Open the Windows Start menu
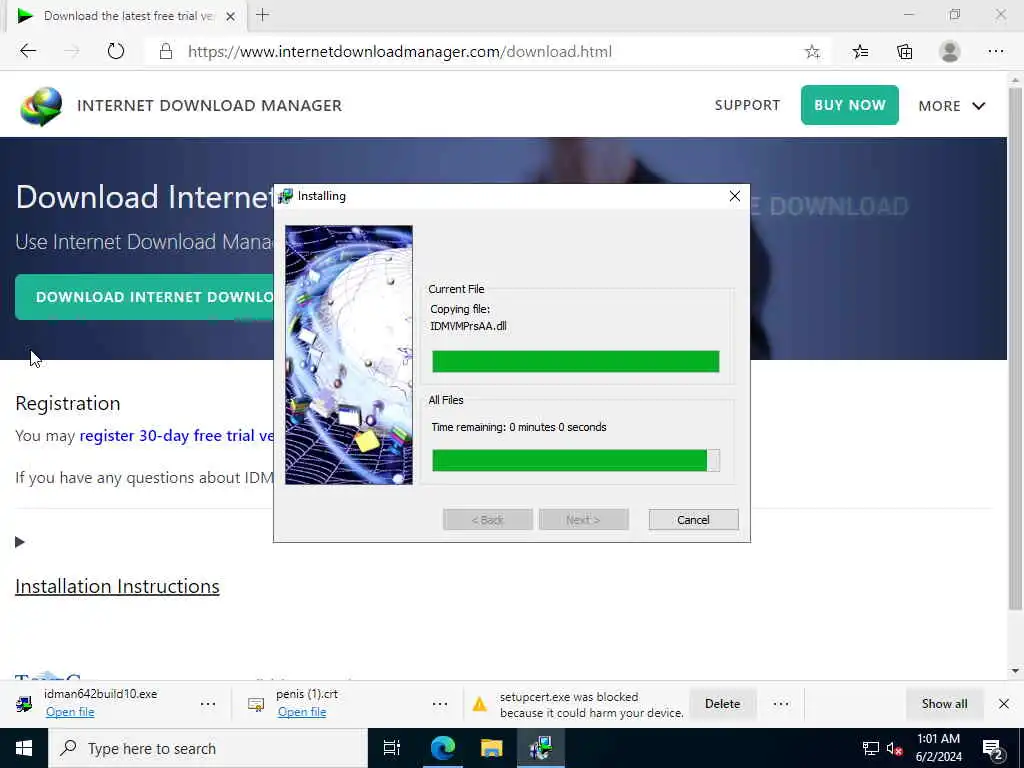 pyautogui.click(x=24, y=748)
